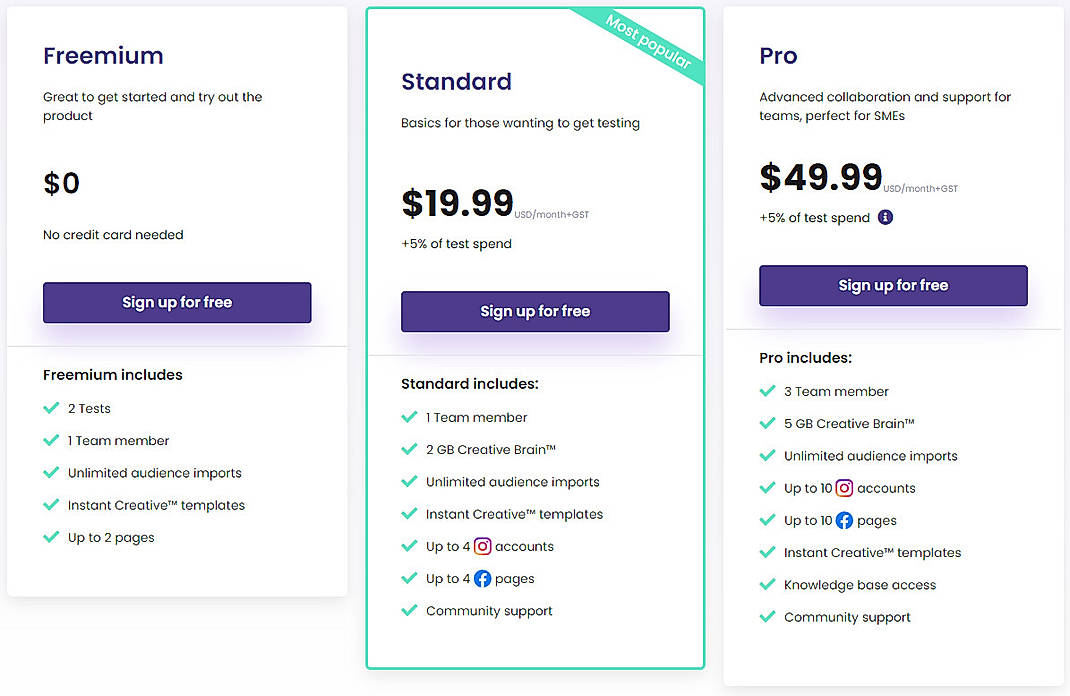Click the checkmark beside '5 GB Creative Brain'

[x=767, y=423]
